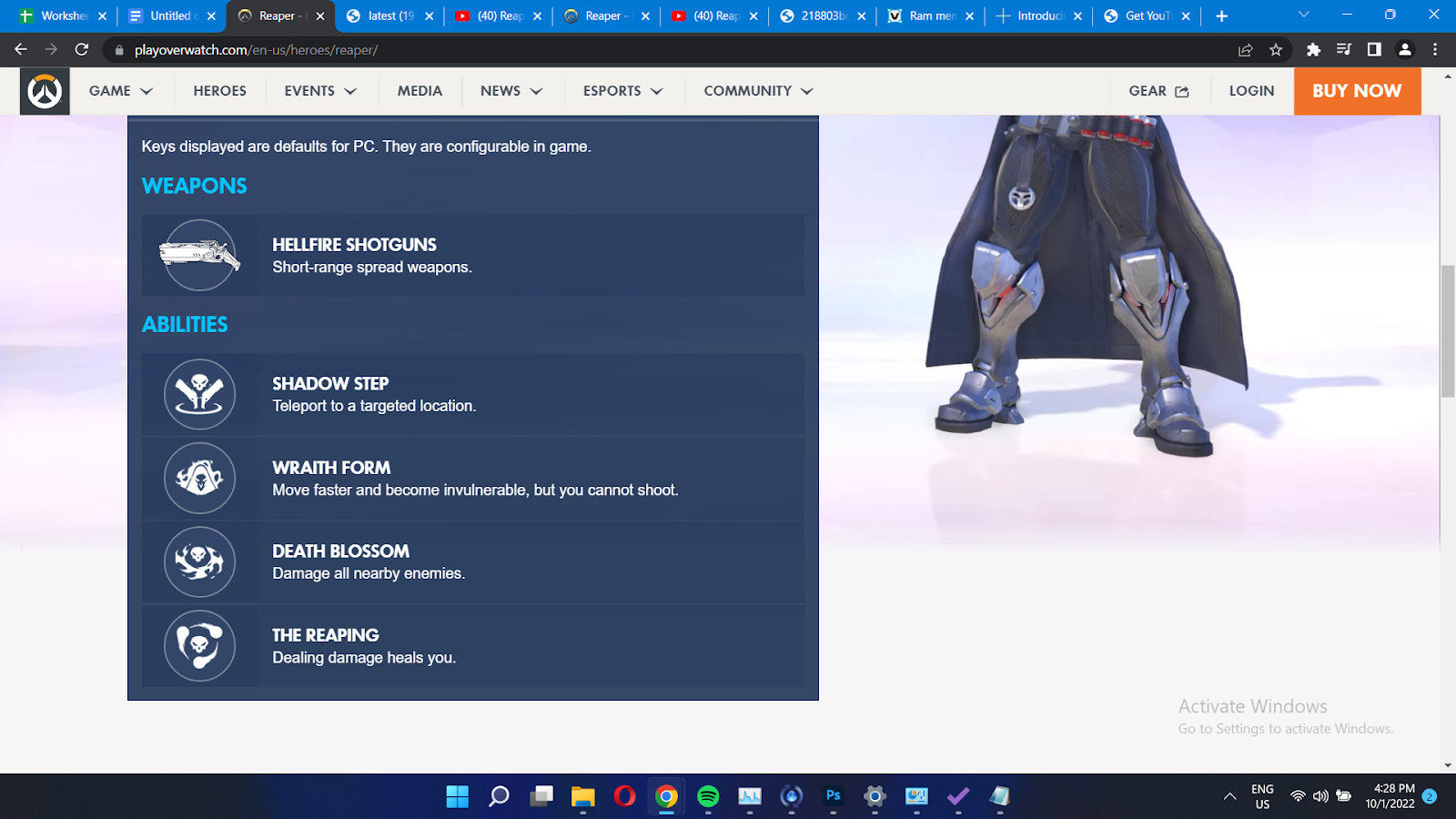Close the Ram mem tab

969,16
